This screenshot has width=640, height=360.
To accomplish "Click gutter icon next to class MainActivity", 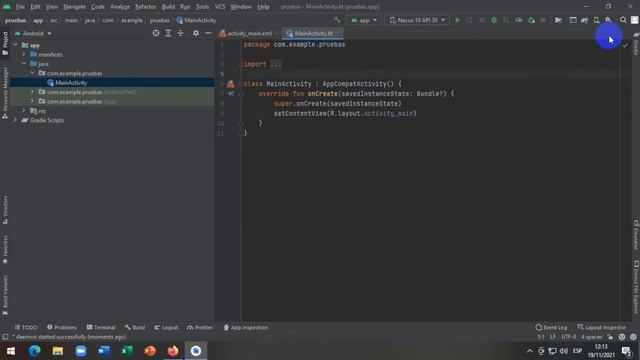I will point(231,84).
